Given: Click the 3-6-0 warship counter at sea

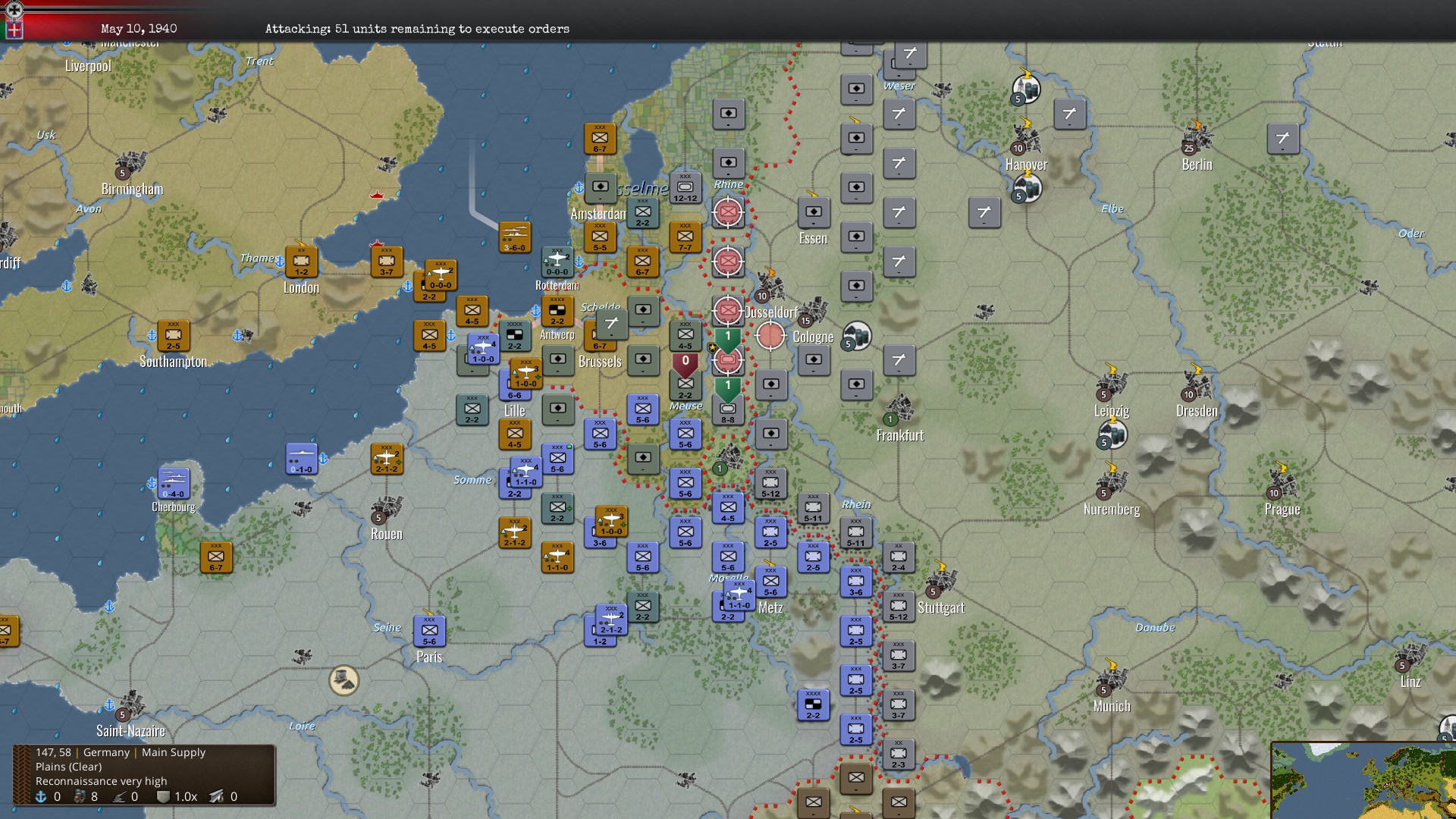Looking at the screenshot, I should coord(515,237).
